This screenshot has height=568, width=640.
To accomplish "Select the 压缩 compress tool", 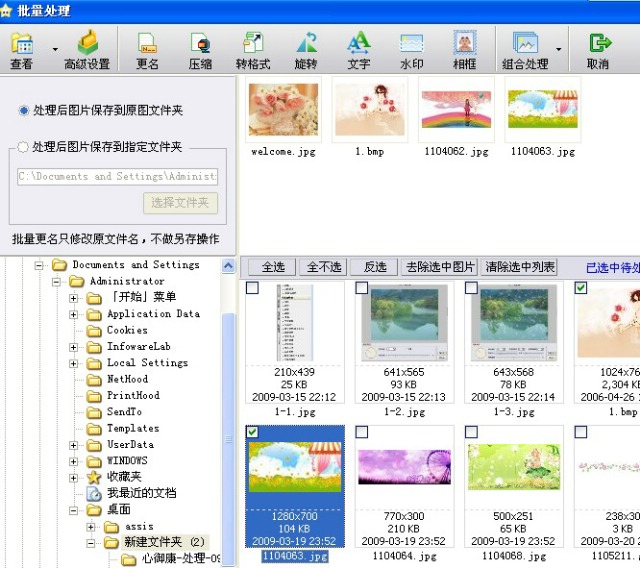I will (x=200, y=51).
